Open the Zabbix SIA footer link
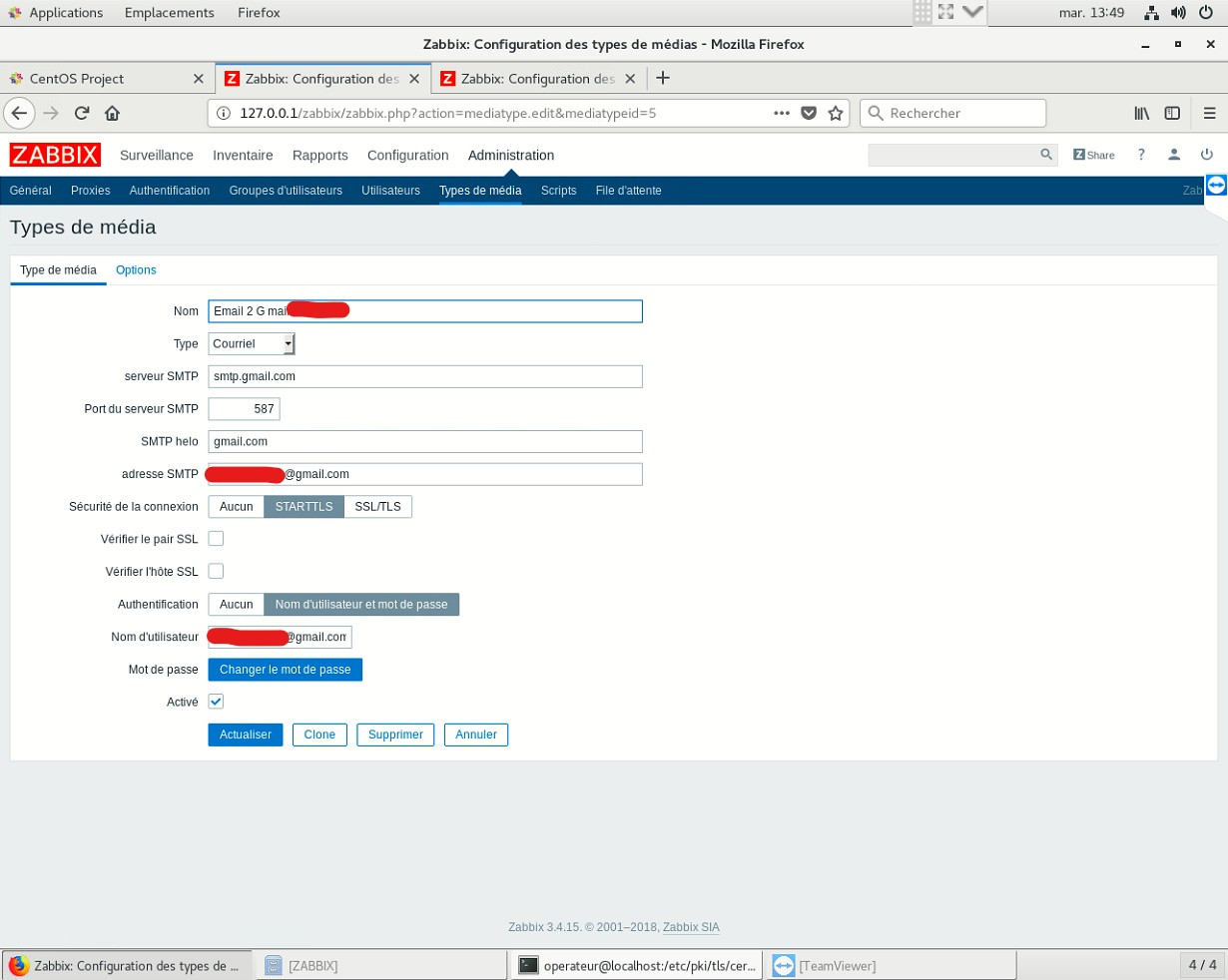Screen dimensions: 1228x980 point(691,927)
